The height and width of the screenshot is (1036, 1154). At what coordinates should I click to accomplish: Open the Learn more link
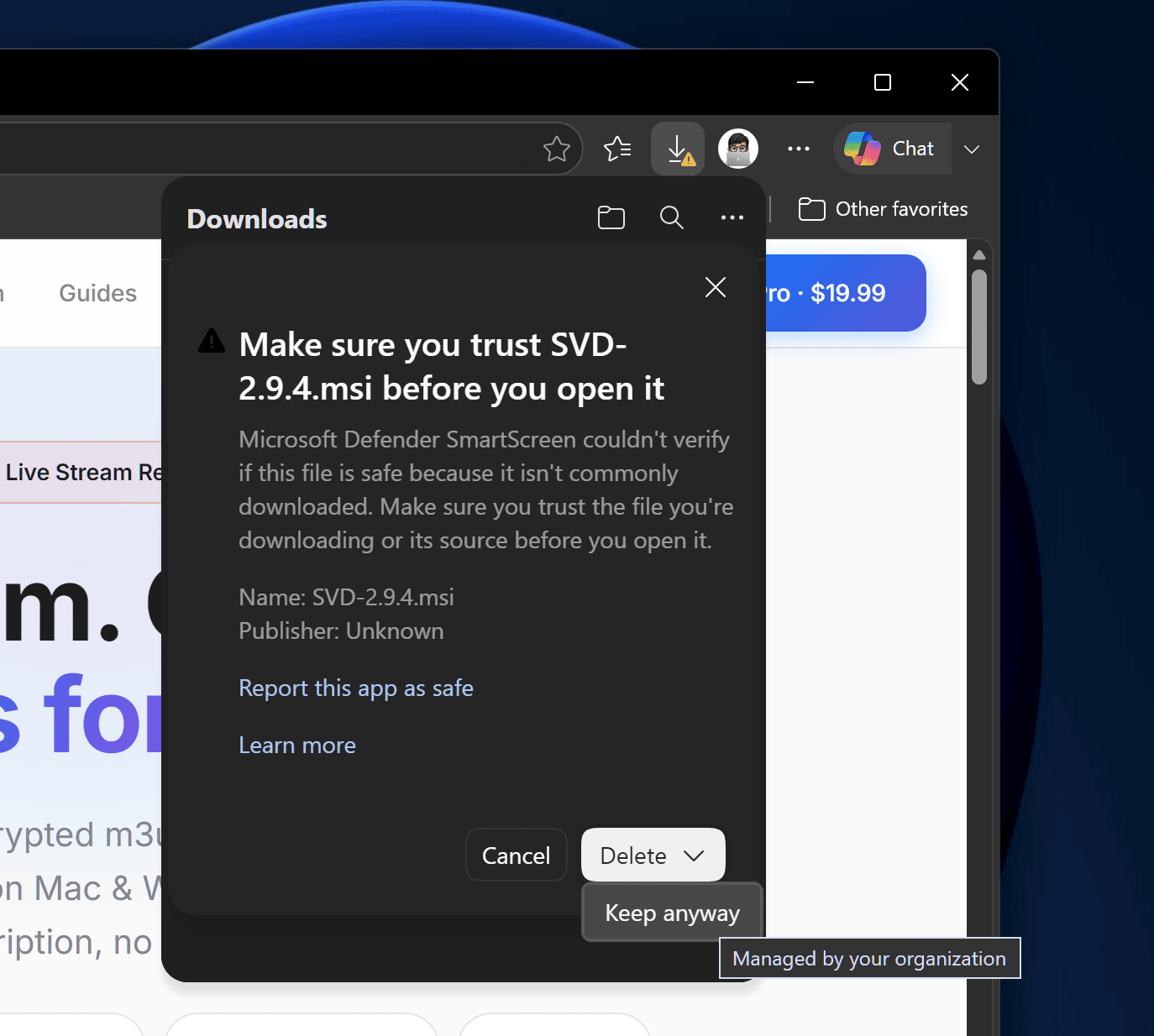coord(297,746)
